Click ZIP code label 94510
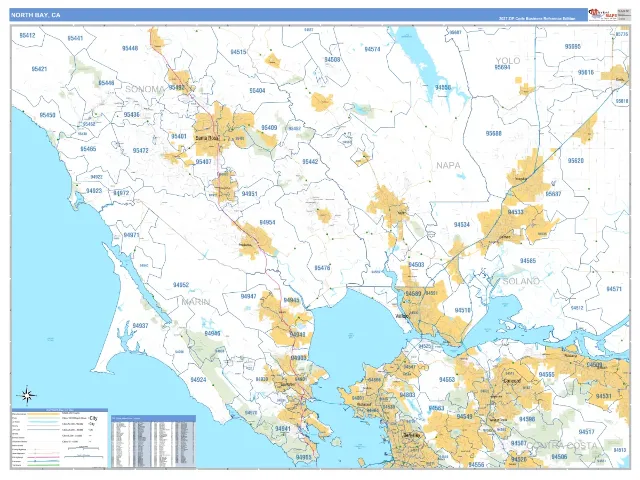 click(x=463, y=311)
